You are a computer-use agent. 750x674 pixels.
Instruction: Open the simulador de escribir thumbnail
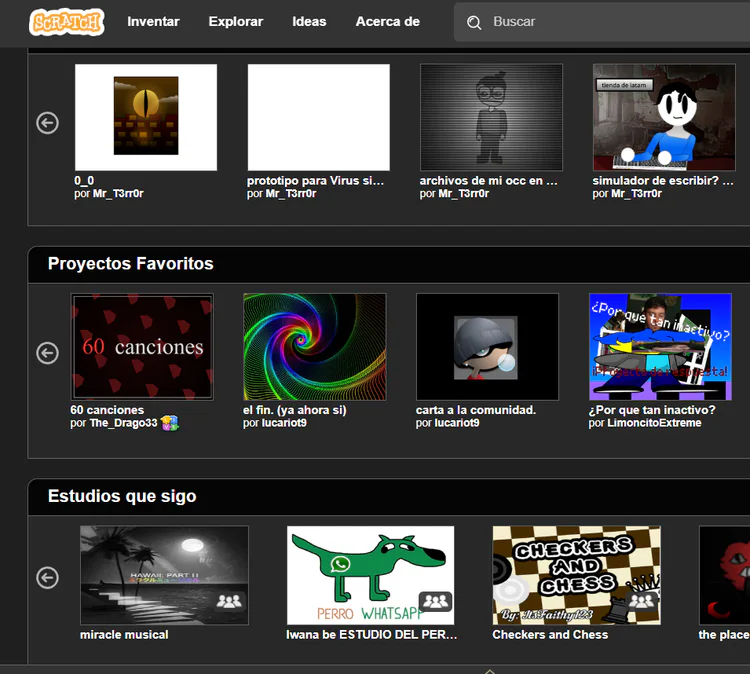tap(664, 117)
